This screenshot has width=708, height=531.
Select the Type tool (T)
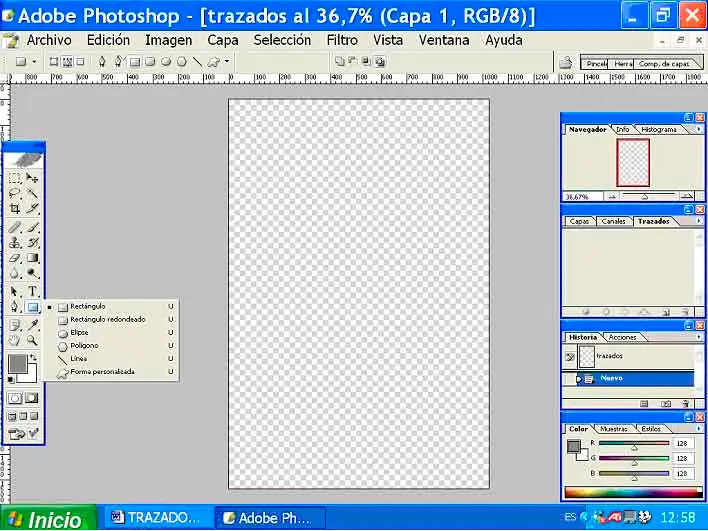coord(33,291)
